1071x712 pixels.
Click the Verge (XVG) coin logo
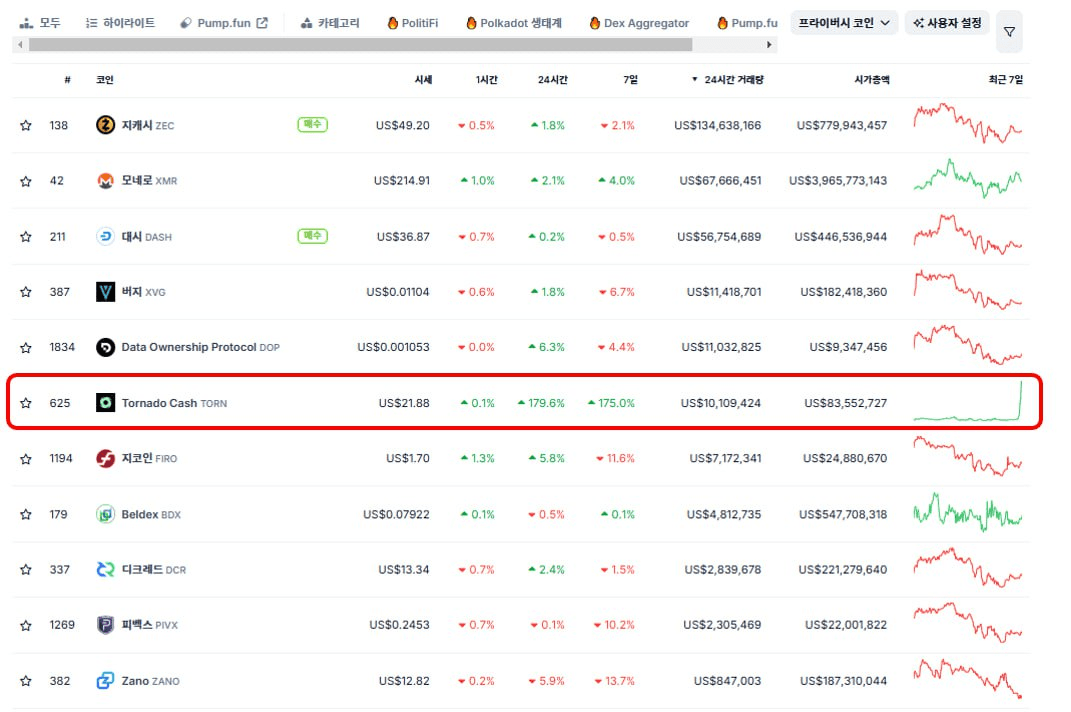(105, 292)
